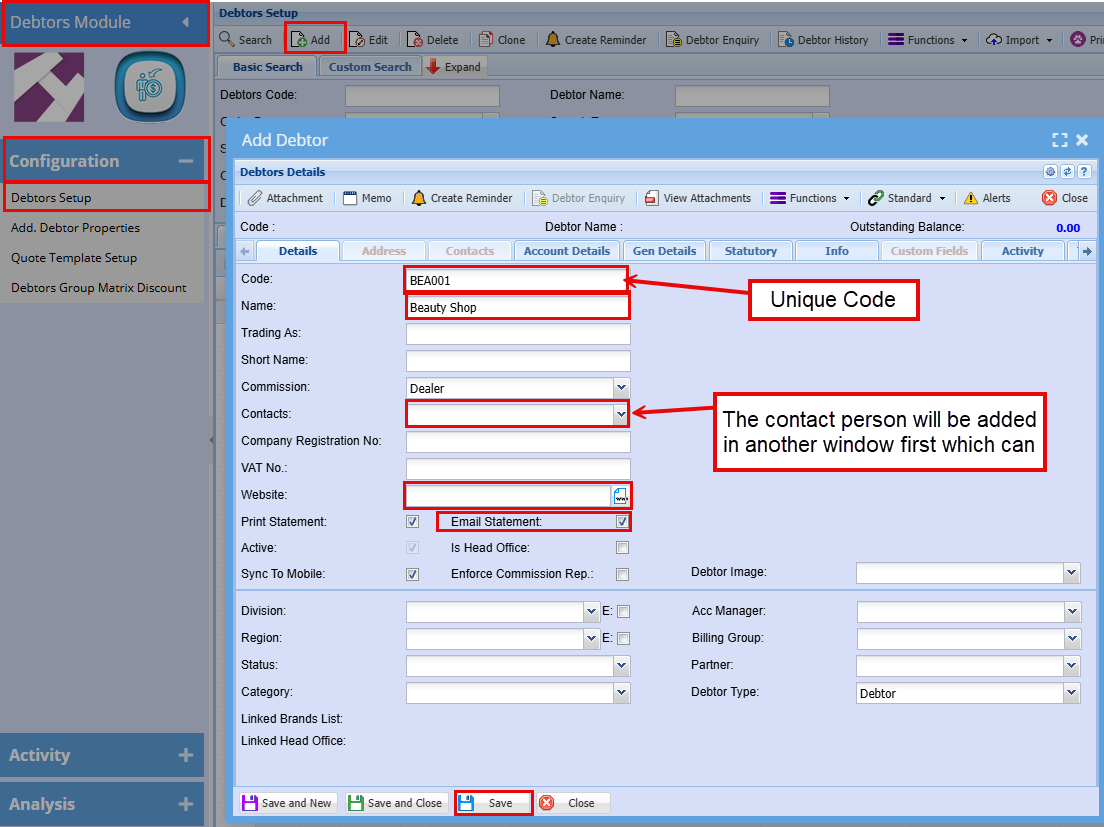Click the Alerts warning icon
Image resolution: width=1104 pixels, height=827 pixels.
[x=970, y=198]
